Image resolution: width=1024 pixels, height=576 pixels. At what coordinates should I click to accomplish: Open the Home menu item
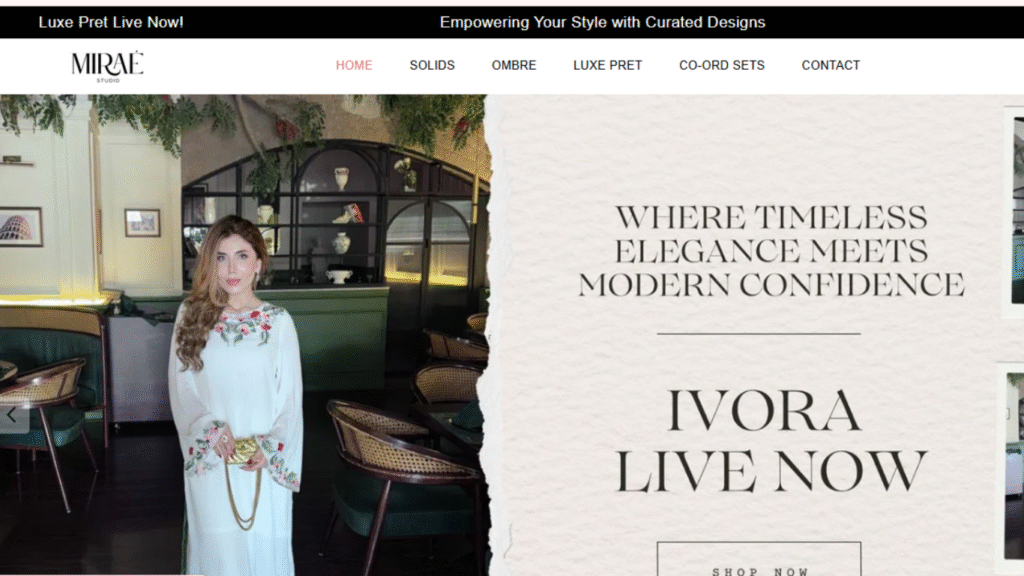(354, 65)
